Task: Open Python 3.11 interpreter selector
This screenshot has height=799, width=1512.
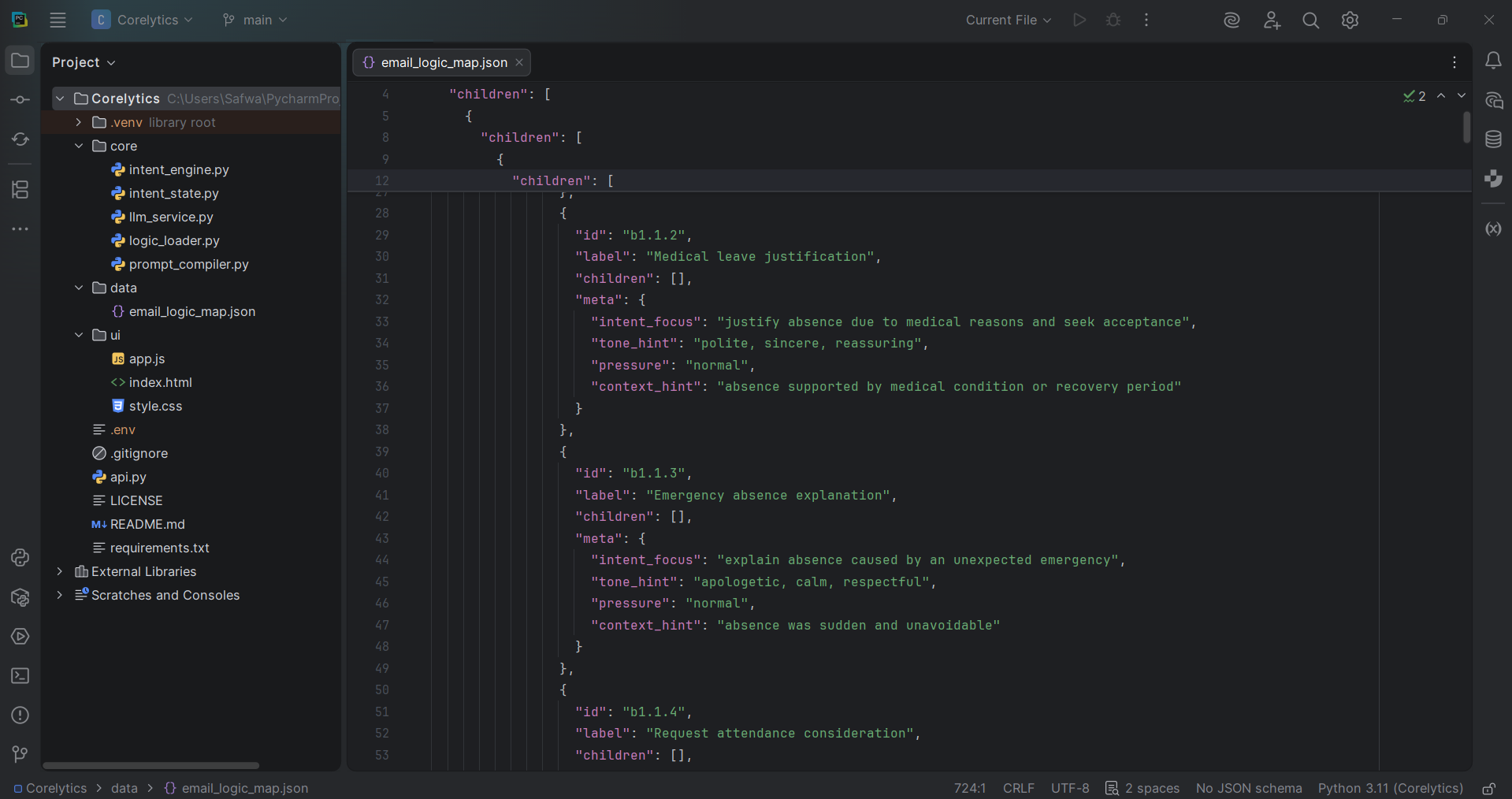Action: coord(1391,788)
